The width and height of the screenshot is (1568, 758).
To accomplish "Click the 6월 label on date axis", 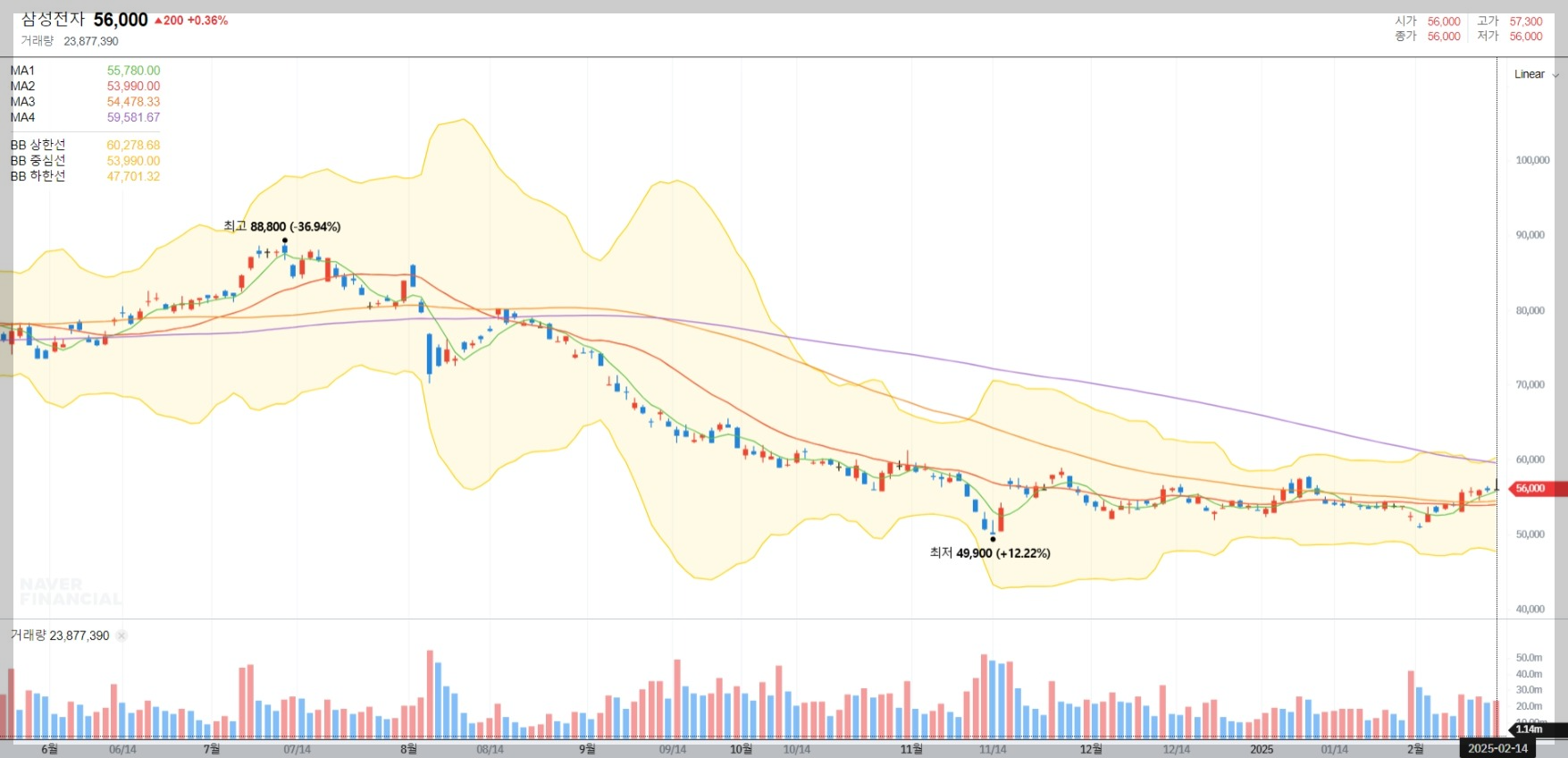I will coord(49,749).
